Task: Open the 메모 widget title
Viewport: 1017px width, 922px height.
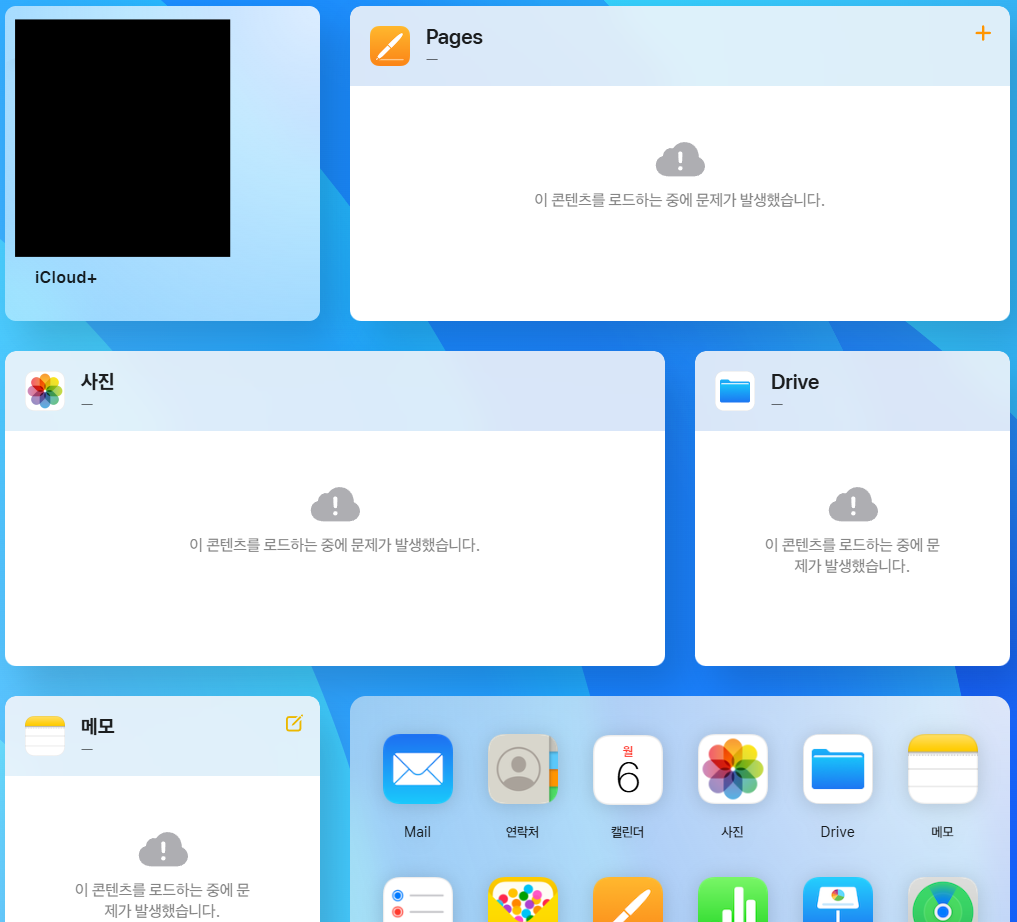Action: point(97,726)
